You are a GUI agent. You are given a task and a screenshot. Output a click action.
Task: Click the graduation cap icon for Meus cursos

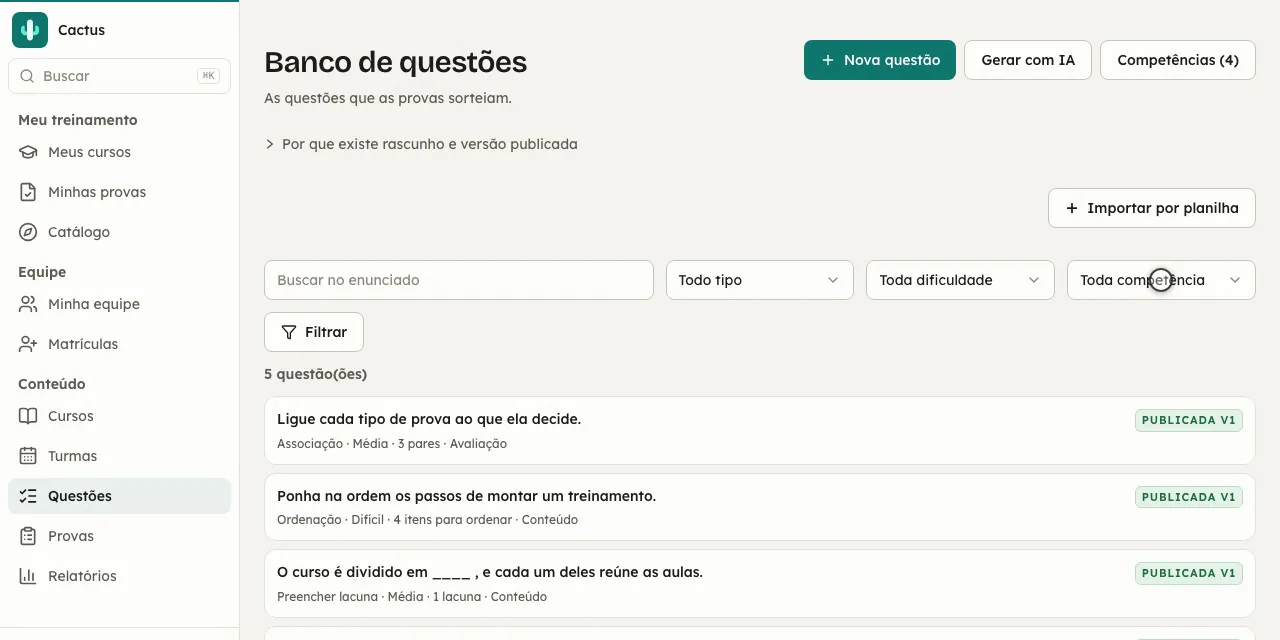(28, 152)
